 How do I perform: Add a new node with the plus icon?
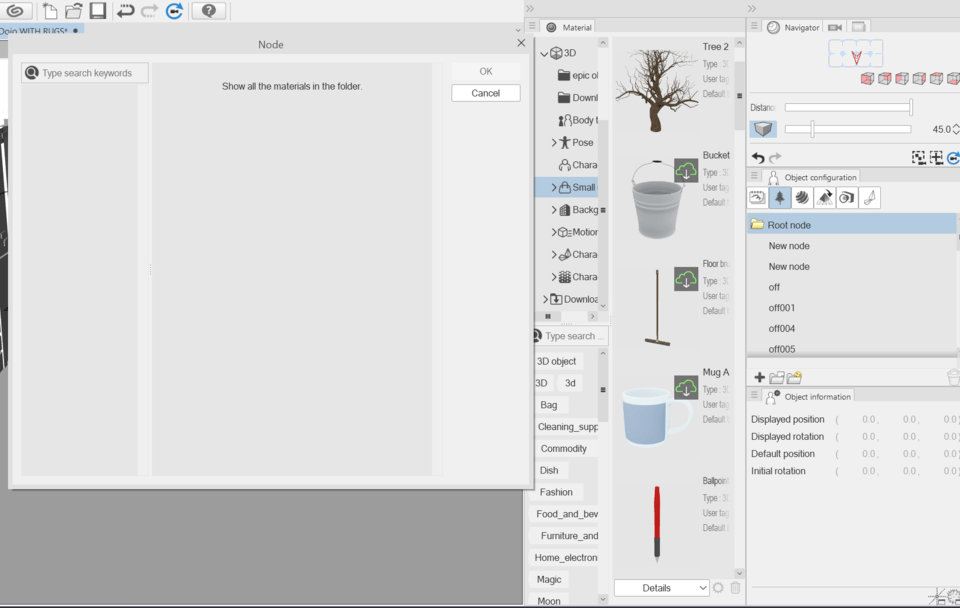pos(759,377)
